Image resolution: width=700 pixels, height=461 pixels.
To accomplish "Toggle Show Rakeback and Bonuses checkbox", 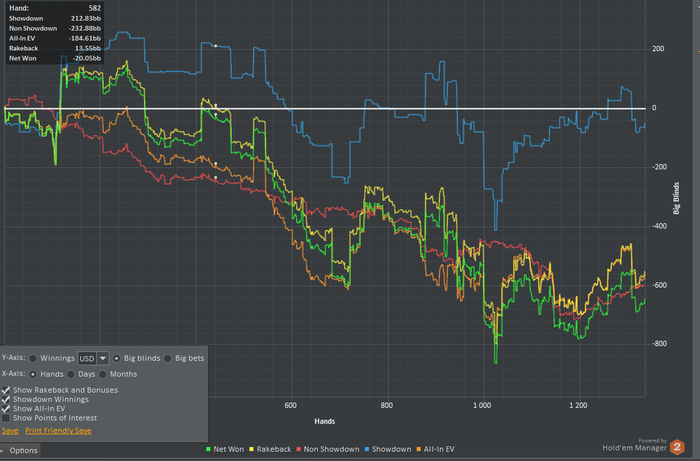I will (6, 390).
